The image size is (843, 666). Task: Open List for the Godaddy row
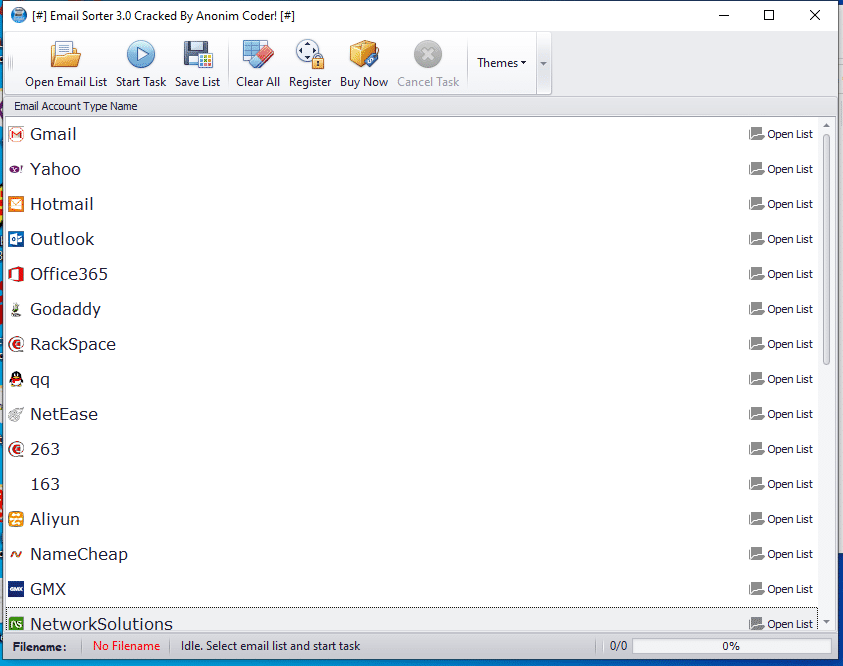[x=781, y=309]
